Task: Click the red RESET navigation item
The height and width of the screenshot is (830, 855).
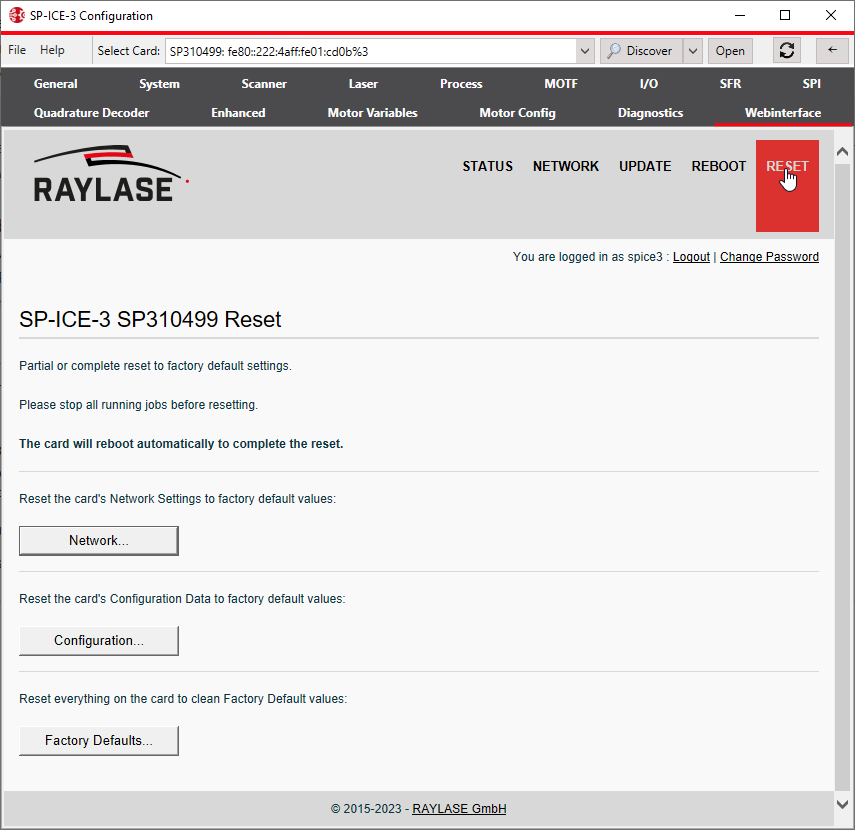Action: click(x=787, y=185)
